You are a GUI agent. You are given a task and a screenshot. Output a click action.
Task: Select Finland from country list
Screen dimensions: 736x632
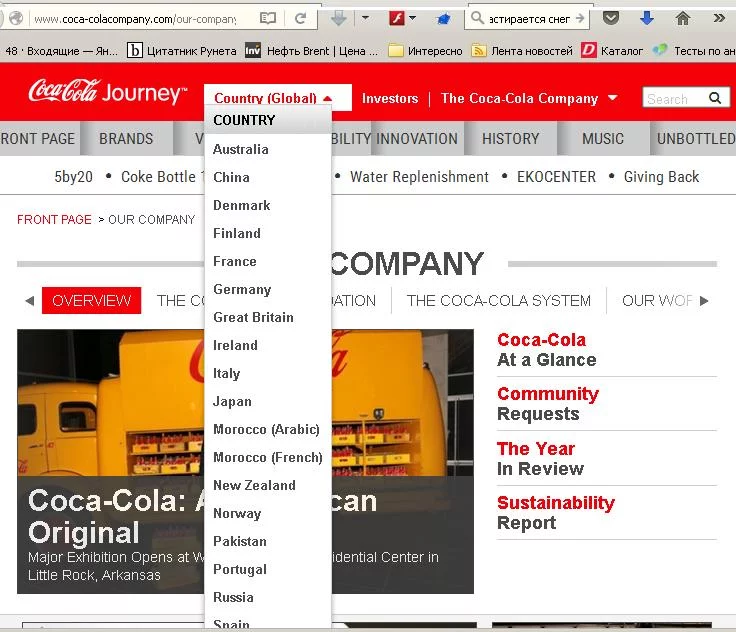(237, 233)
